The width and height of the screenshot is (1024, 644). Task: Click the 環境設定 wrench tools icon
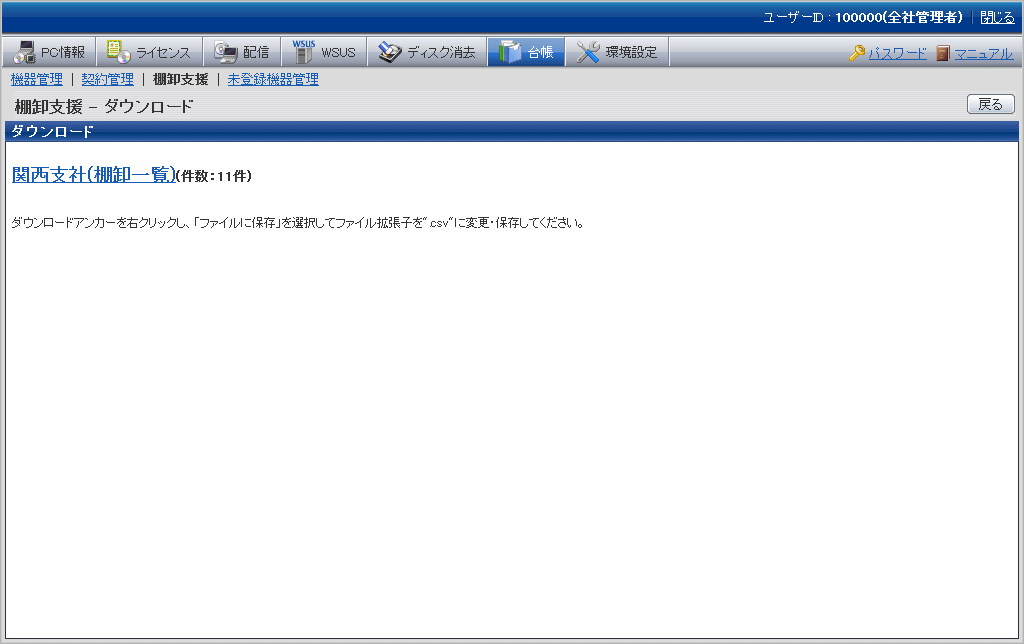click(588, 53)
